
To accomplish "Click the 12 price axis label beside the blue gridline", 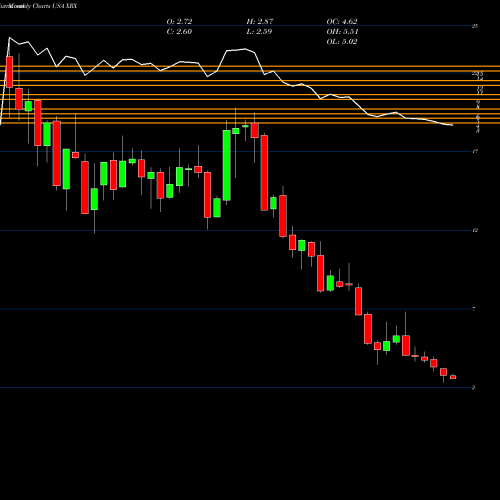I will click(475, 230).
